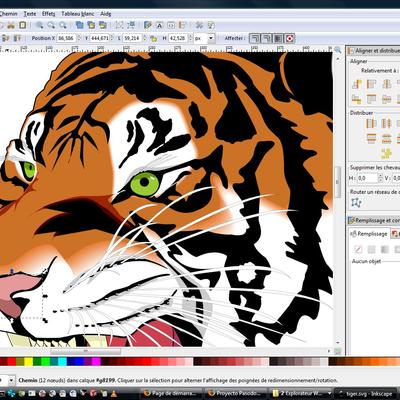Click the group objects icon
Viewport: 400px width, 400px height.
(120, 25)
